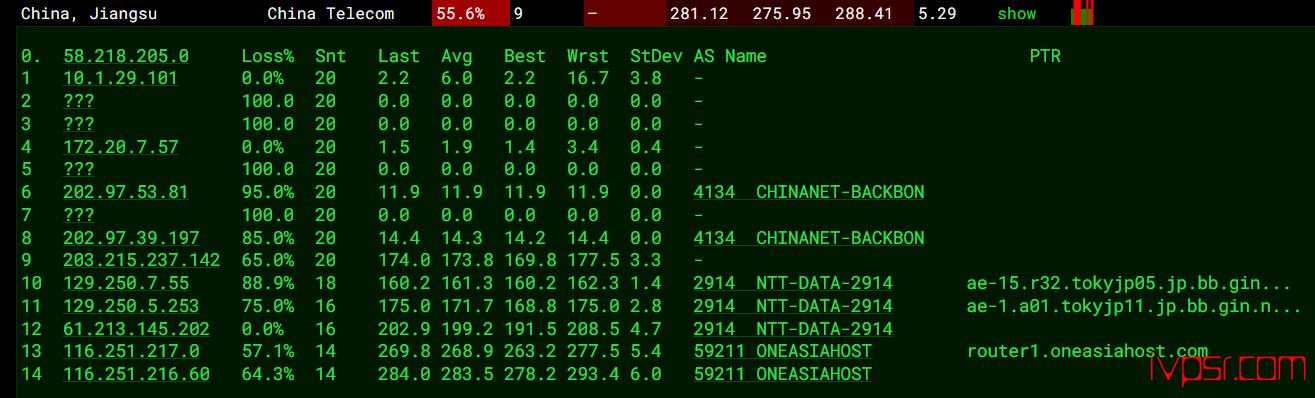Open IP link 203.215.237.142

point(142,260)
